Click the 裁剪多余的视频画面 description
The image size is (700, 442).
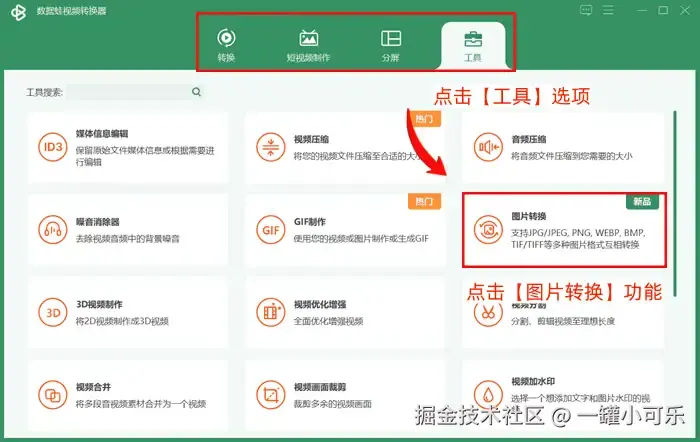pyautogui.click(x=333, y=404)
